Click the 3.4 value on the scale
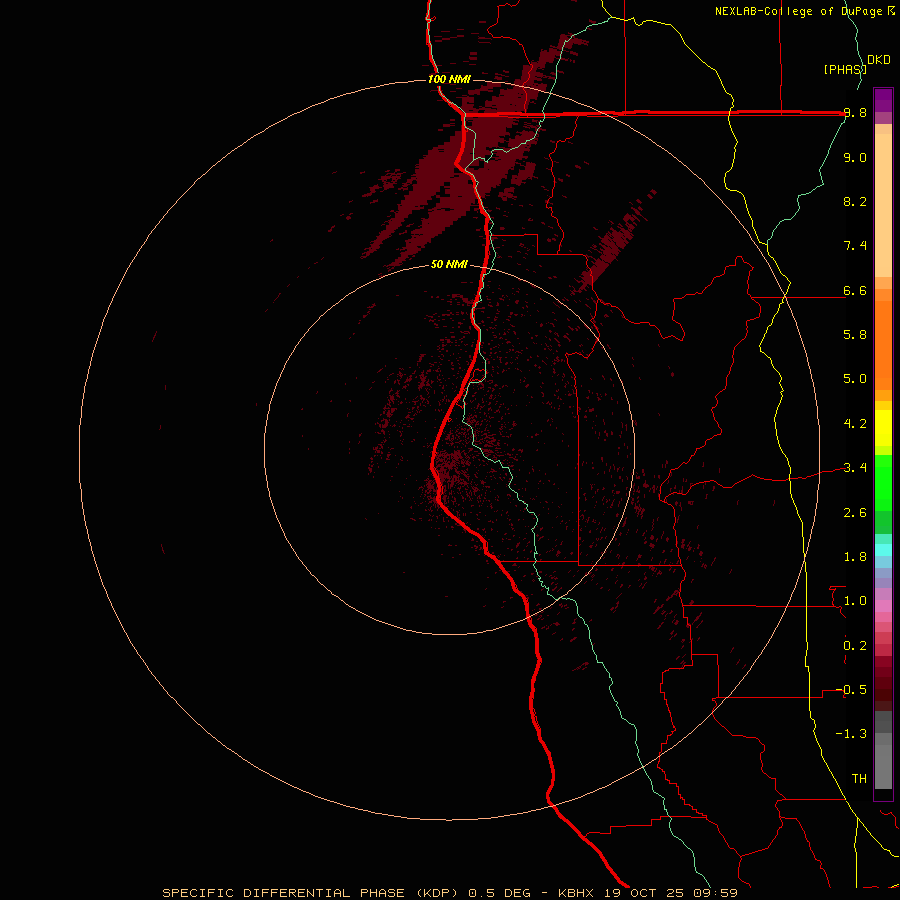900x900 pixels. click(855, 468)
